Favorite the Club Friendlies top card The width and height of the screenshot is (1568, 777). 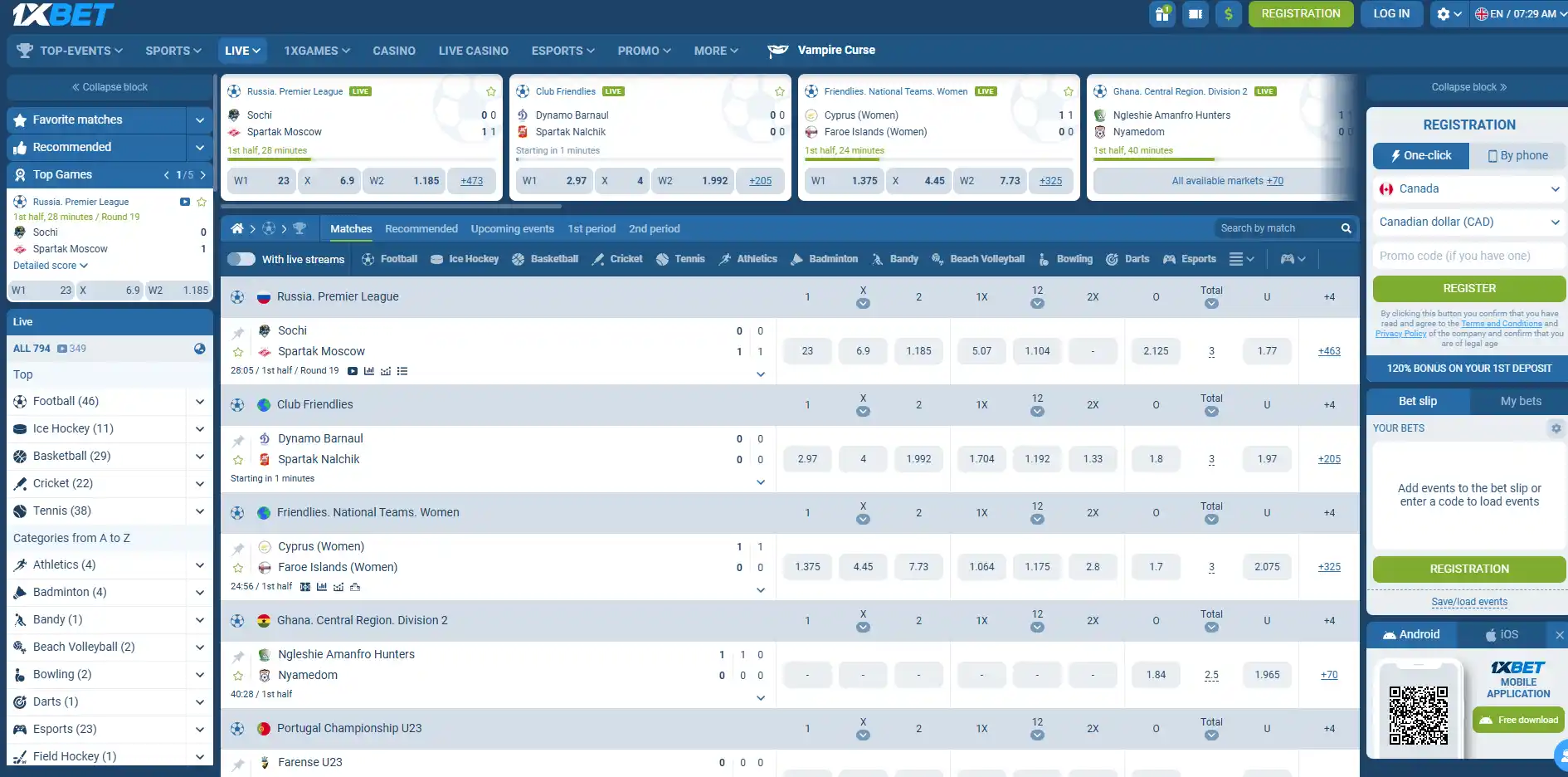pyautogui.click(x=780, y=91)
